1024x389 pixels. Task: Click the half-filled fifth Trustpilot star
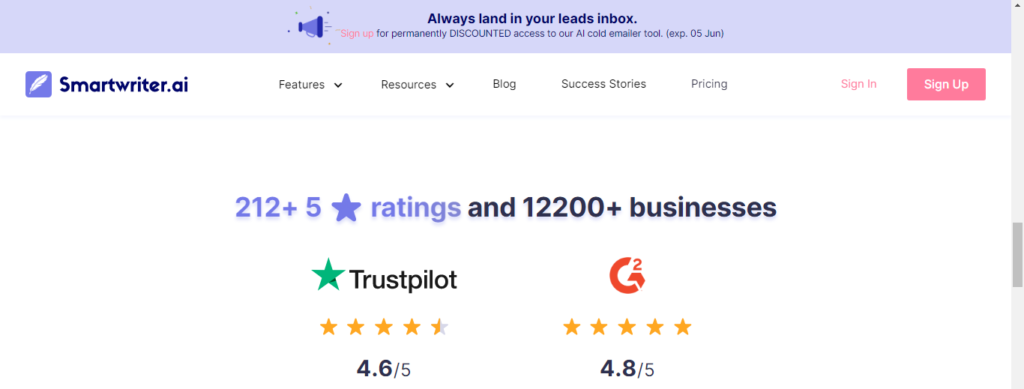coord(440,326)
